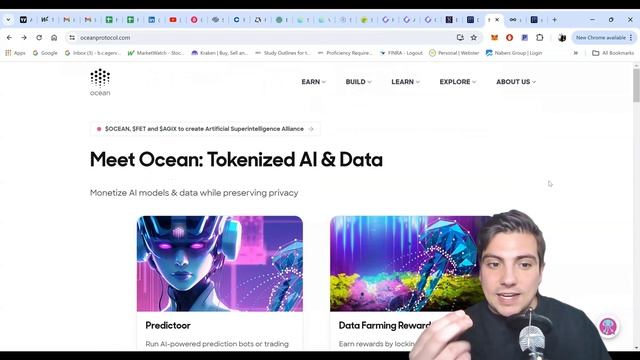Open the Inbox bookmark
This screenshot has height=360, width=640.
(x=93, y=53)
